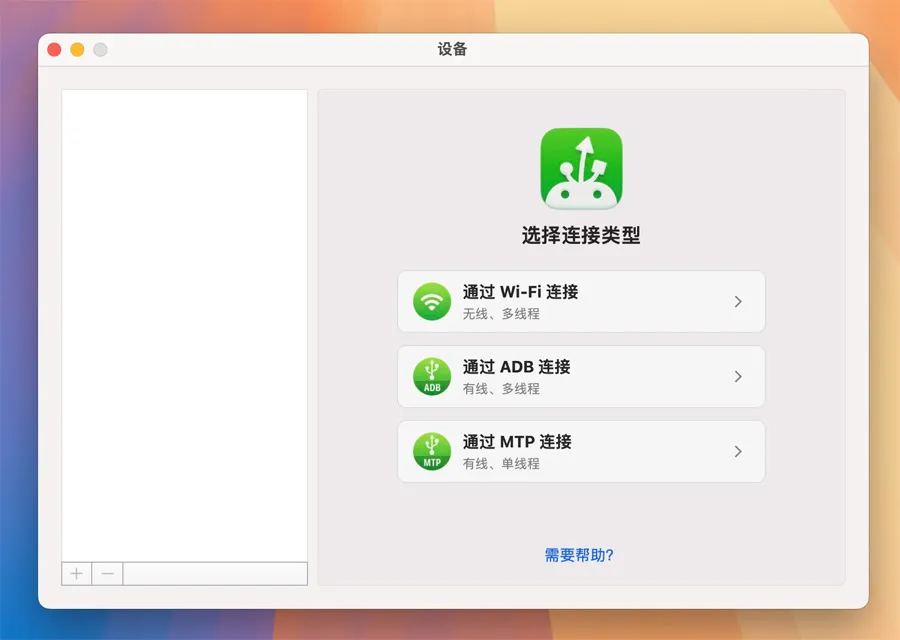The width and height of the screenshot is (900, 640).
Task: Select the 通过 ADB 连接 option
Action: point(516,367)
